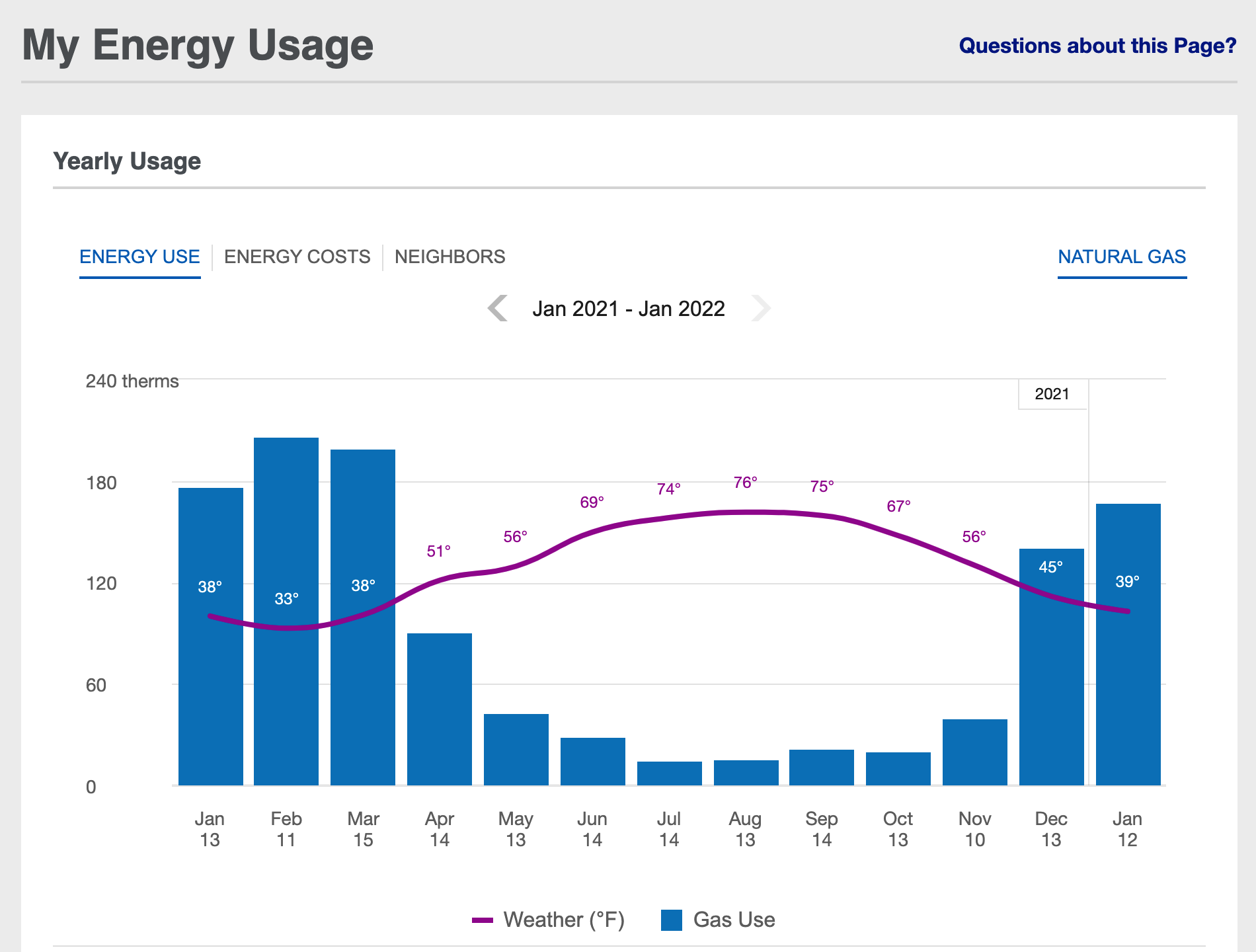Image resolution: width=1256 pixels, height=952 pixels.
Task: Toggle the Gas Use legend swatch
Action: [x=672, y=920]
